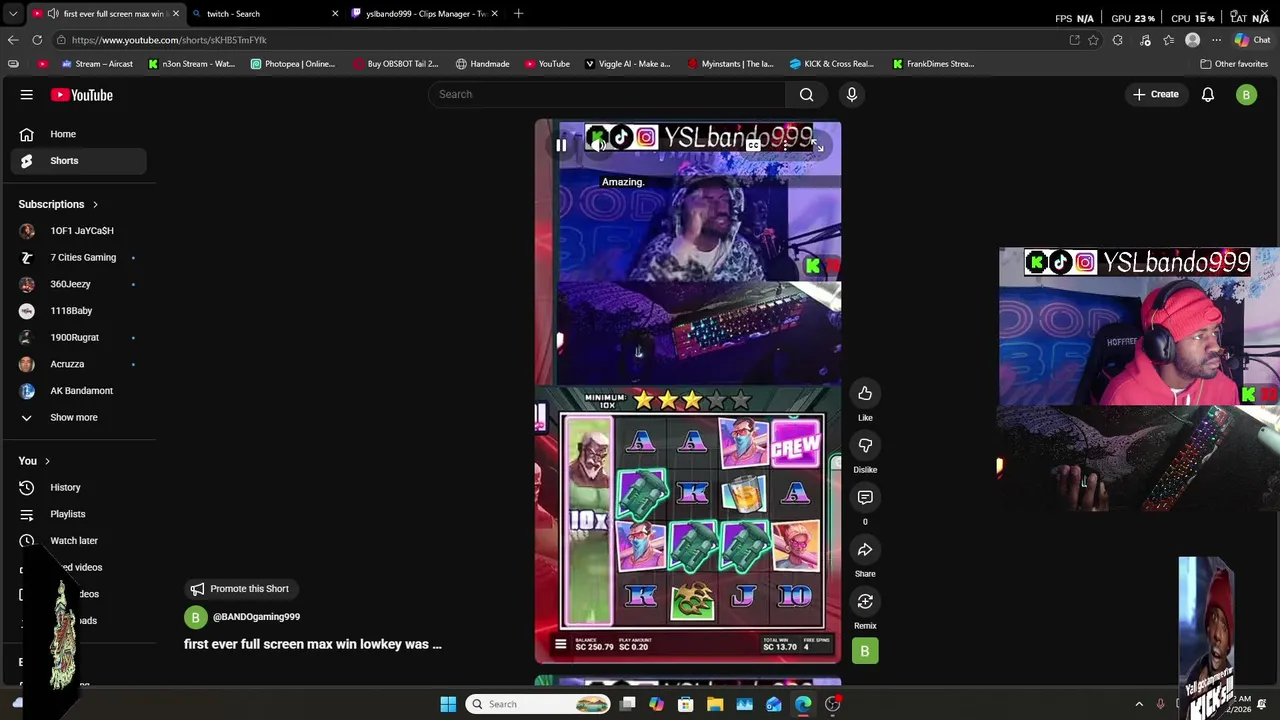Enter fullscreen for the Short
Image resolution: width=1280 pixels, height=720 pixels.
point(818,146)
